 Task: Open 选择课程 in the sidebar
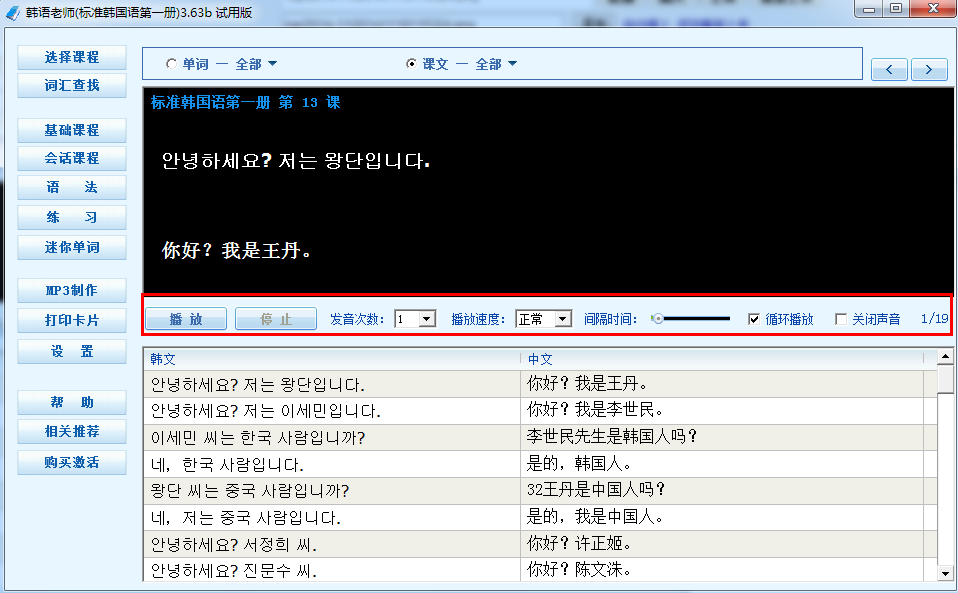[72, 57]
